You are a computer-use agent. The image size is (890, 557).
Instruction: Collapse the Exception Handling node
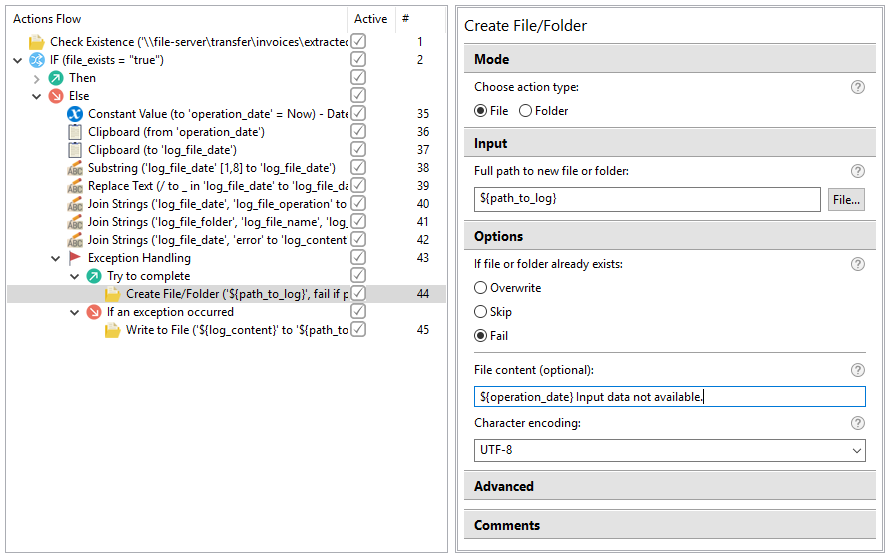point(56,259)
